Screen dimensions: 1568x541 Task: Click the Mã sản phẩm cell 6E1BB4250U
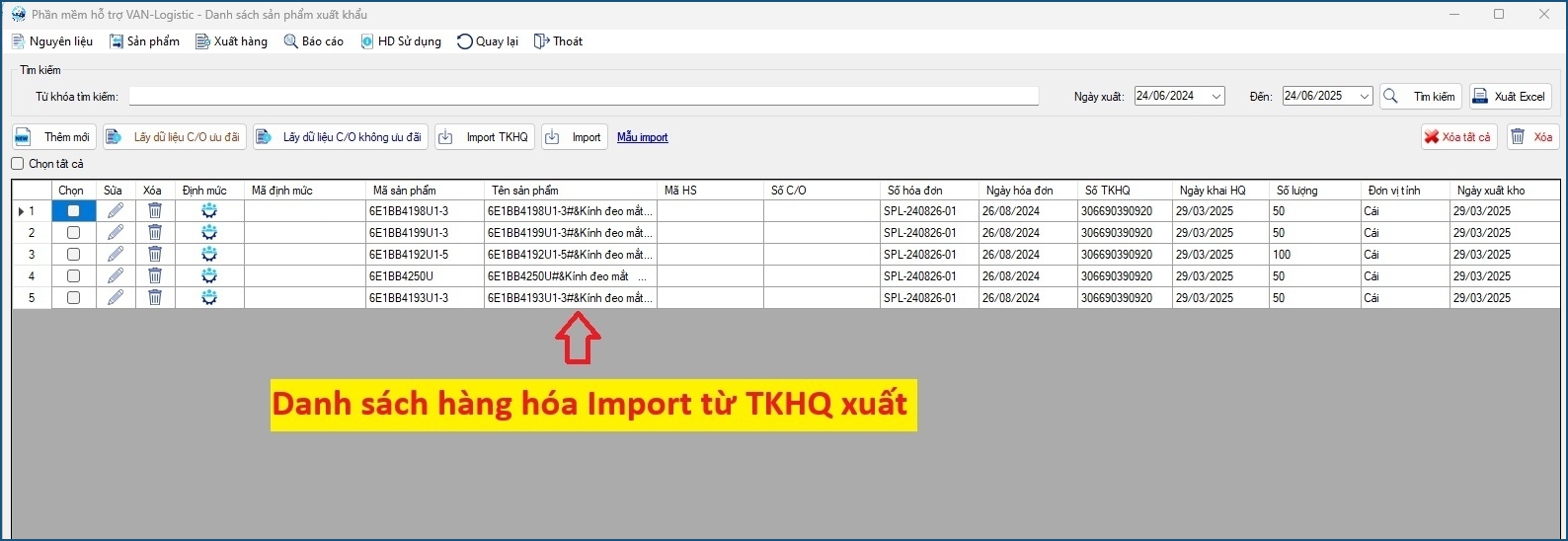pyautogui.click(x=425, y=275)
